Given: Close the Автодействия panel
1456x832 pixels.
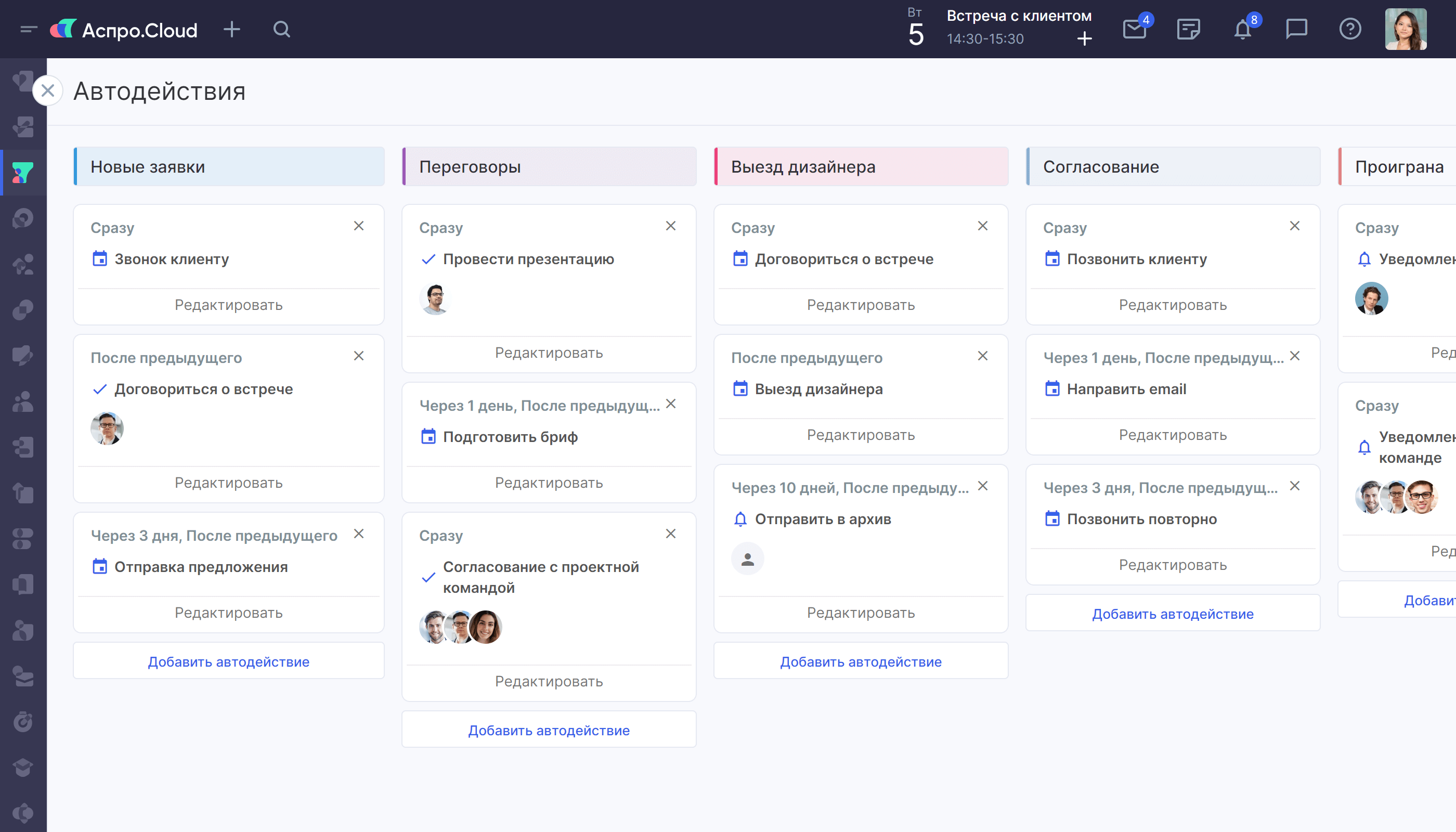Looking at the screenshot, I should click(x=48, y=90).
